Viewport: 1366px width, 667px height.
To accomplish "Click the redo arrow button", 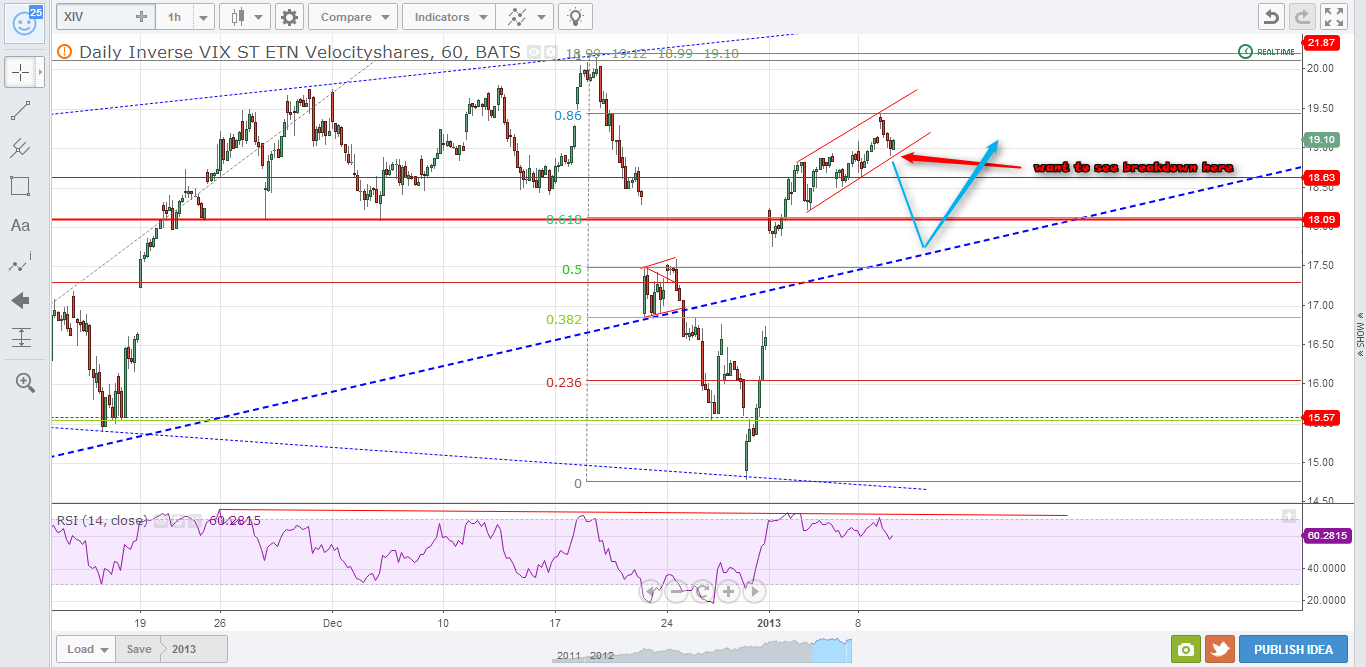I will tap(1302, 17).
